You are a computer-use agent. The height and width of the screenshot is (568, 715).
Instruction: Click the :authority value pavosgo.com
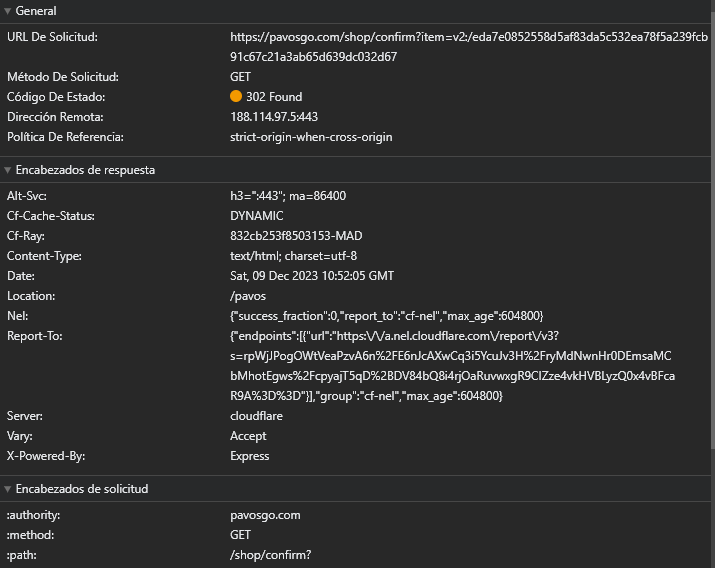click(x=265, y=516)
